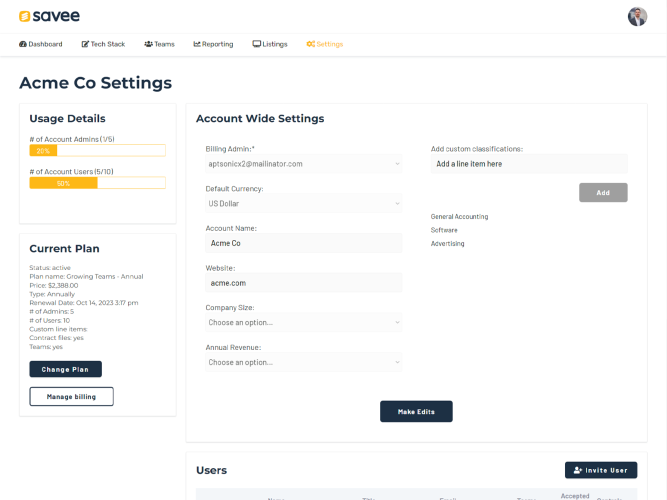Switch to the Listings tab
Viewport: 667px width, 500px height.
pyautogui.click(x=270, y=44)
